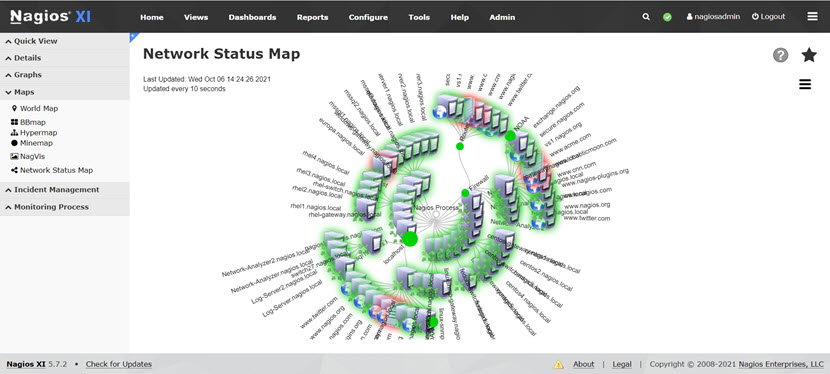Open the Help menu
This screenshot has width=830, height=374.
pos(459,17)
